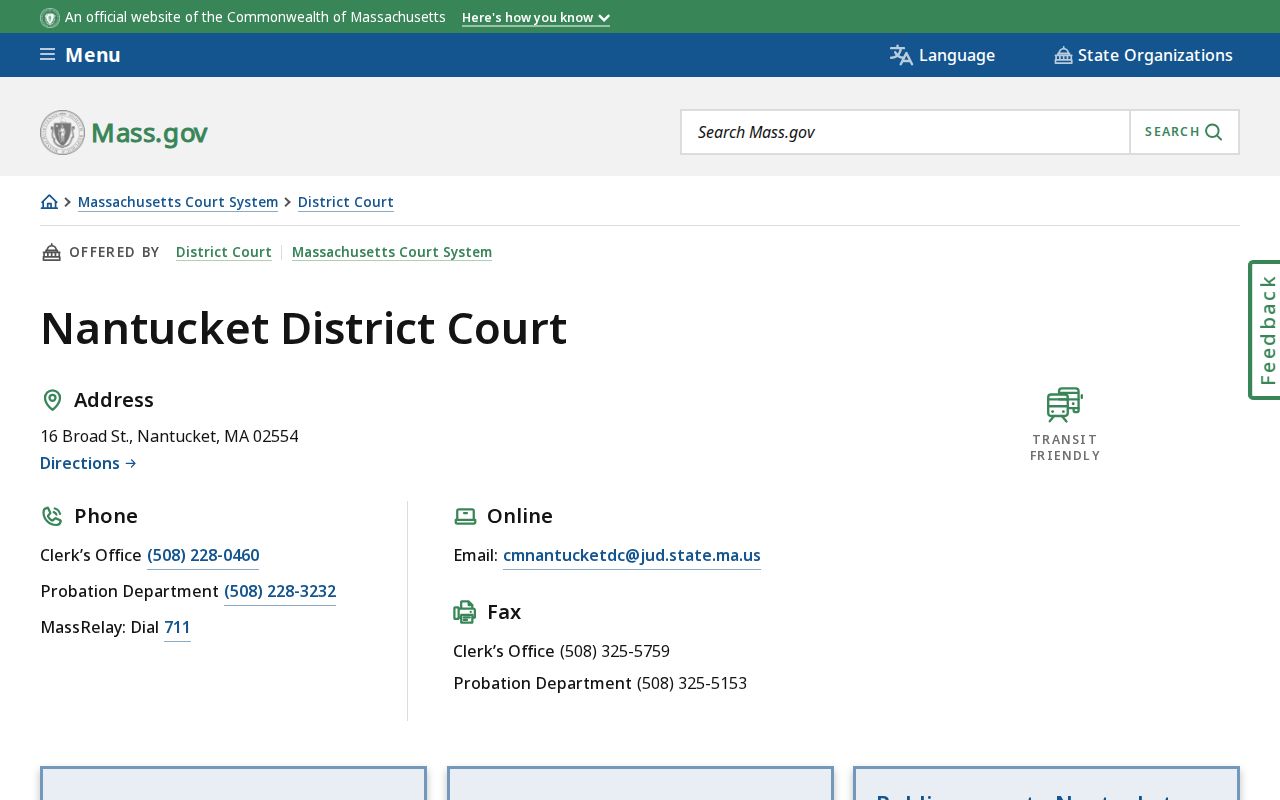The height and width of the screenshot is (800, 1280).
Task: Open the Language menu
Action: [x=942, y=55]
